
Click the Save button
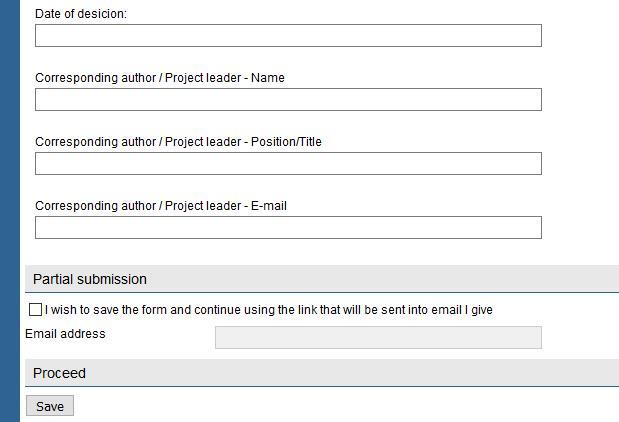(50, 406)
